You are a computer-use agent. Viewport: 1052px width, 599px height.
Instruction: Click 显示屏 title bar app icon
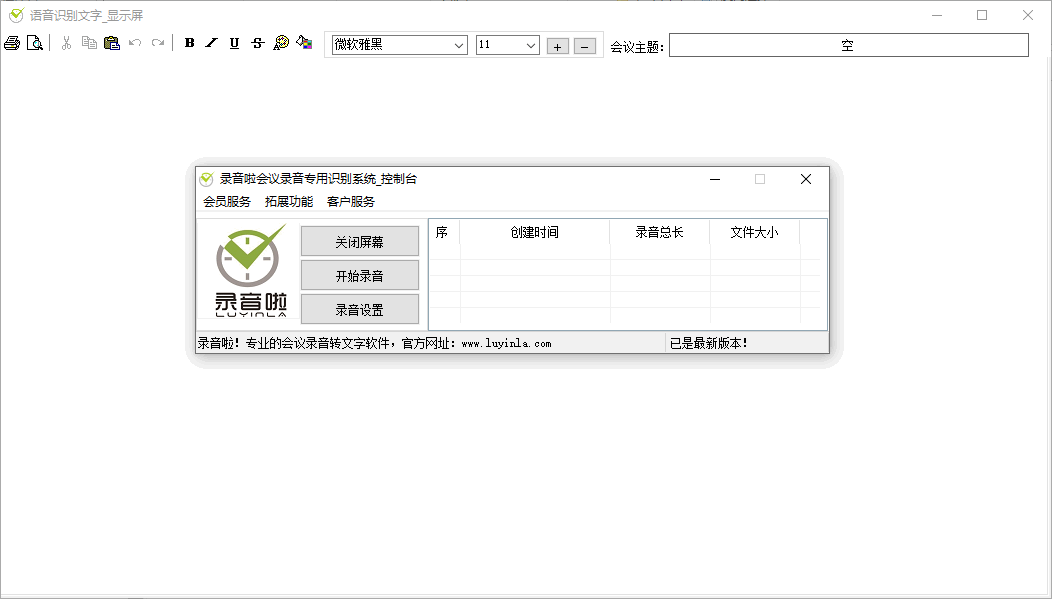coord(16,15)
